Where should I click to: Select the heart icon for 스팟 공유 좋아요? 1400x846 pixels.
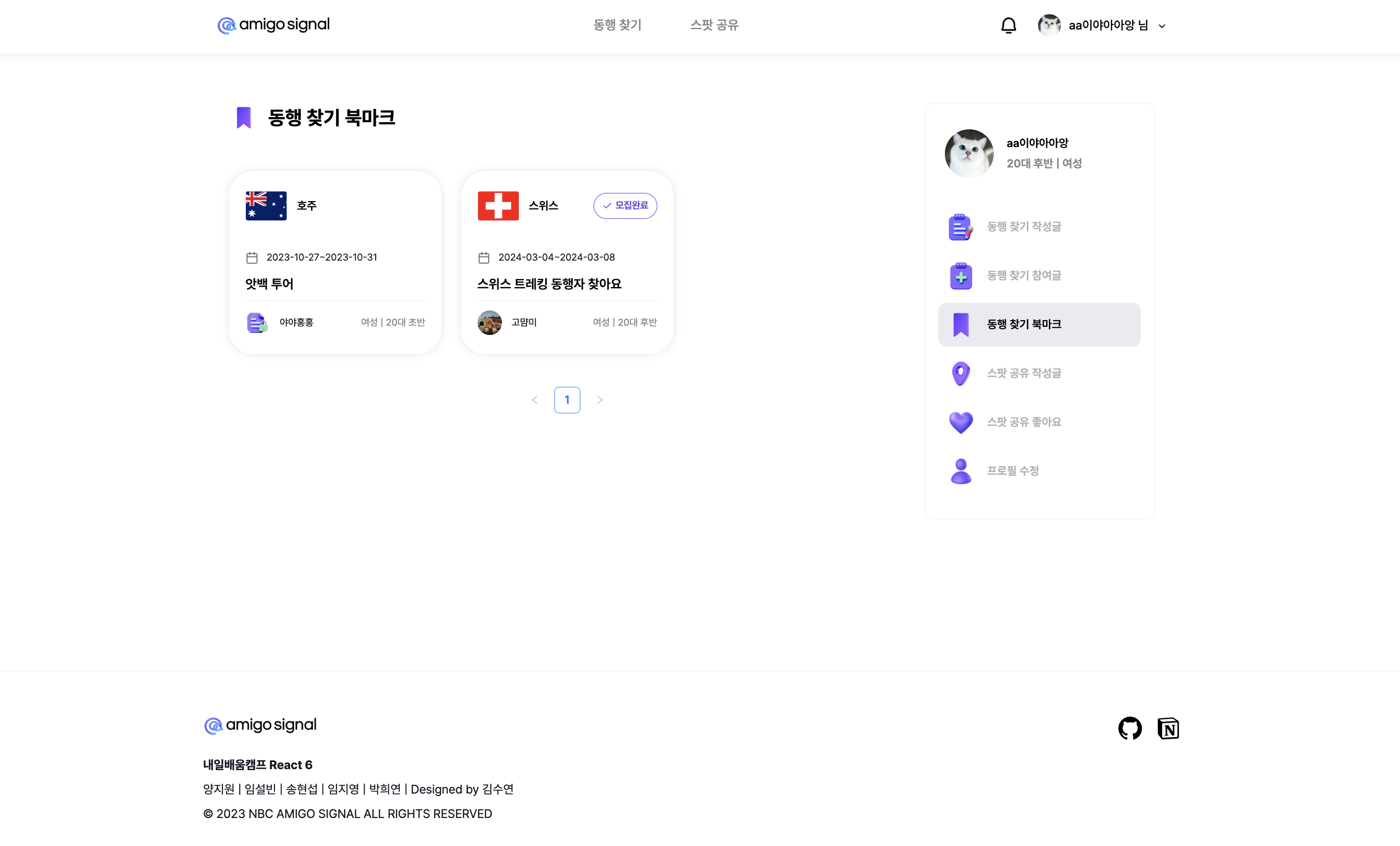tap(960, 421)
